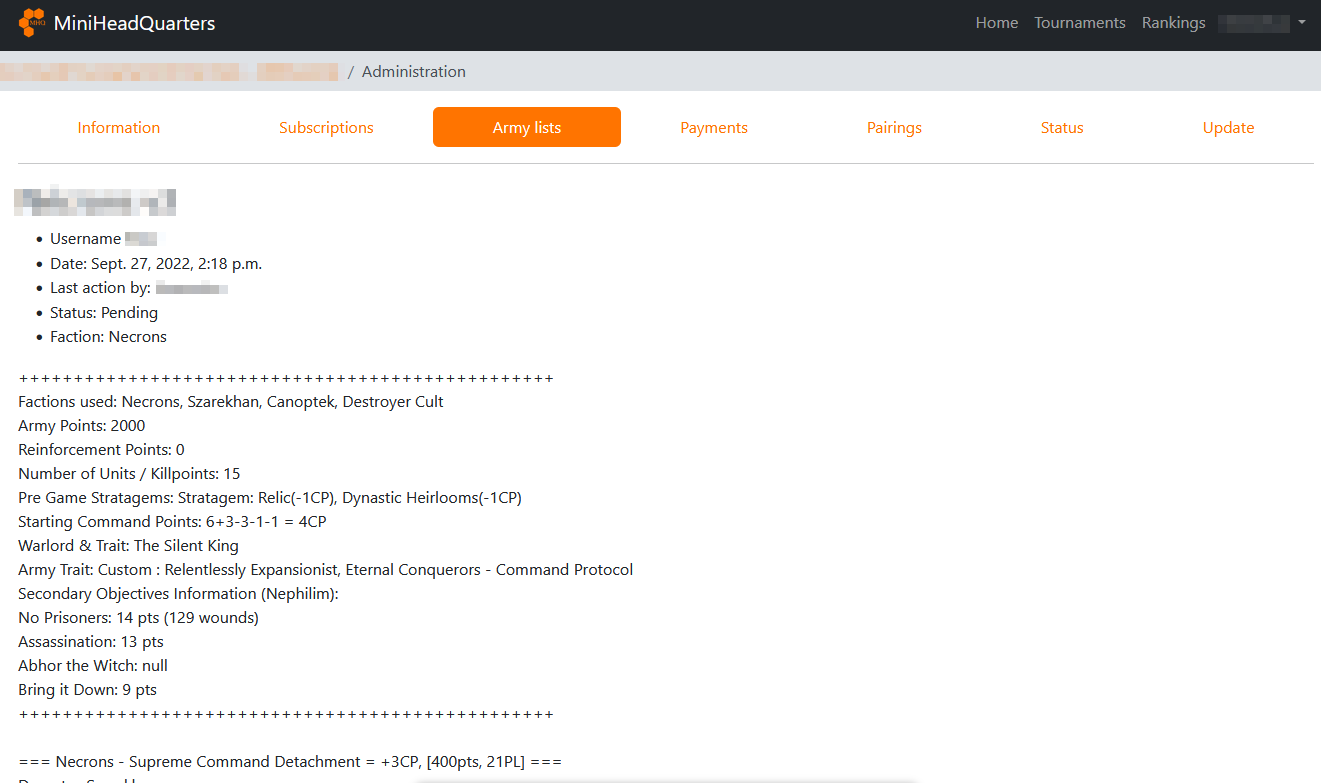Open the Subscriptions tab
Screen dimensions: 1321x783
coord(326,128)
